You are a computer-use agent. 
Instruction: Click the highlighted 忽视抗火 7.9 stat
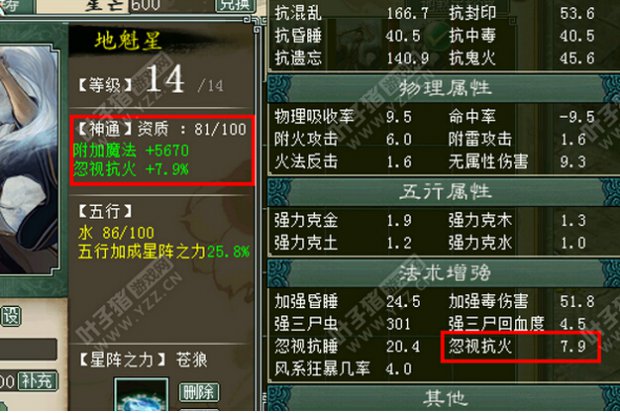(521, 347)
